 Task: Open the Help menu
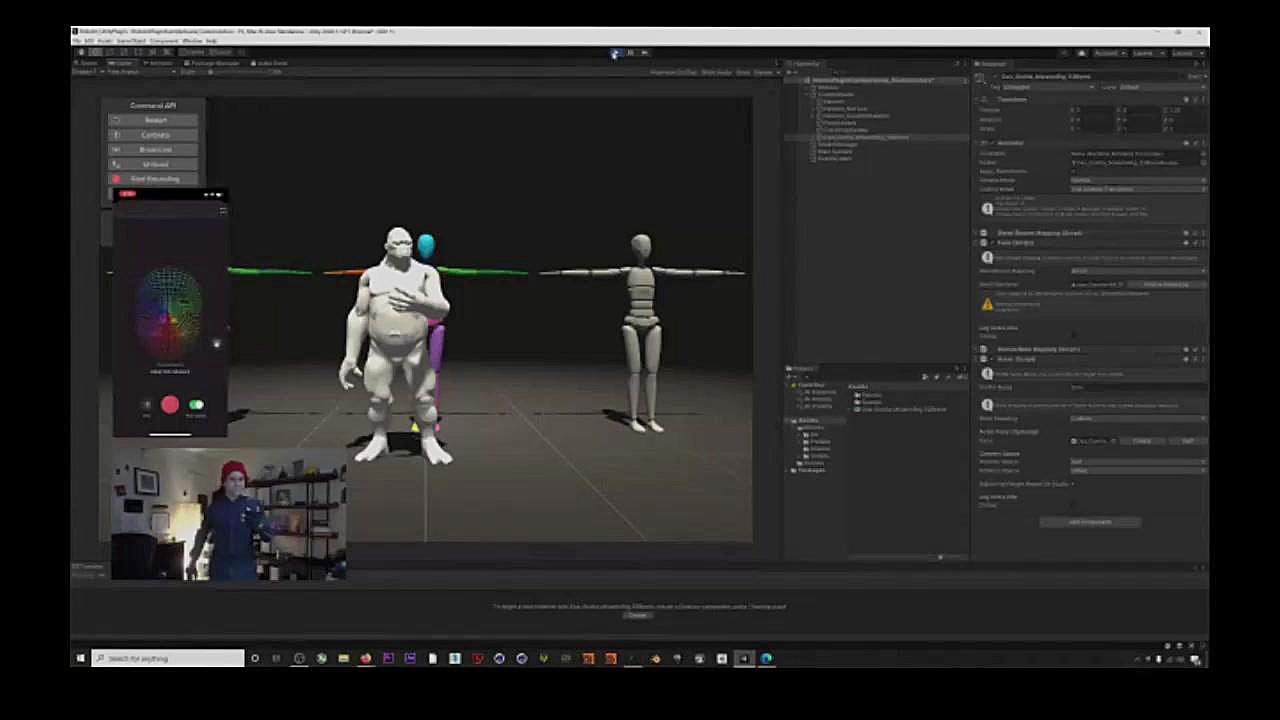pos(211,41)
